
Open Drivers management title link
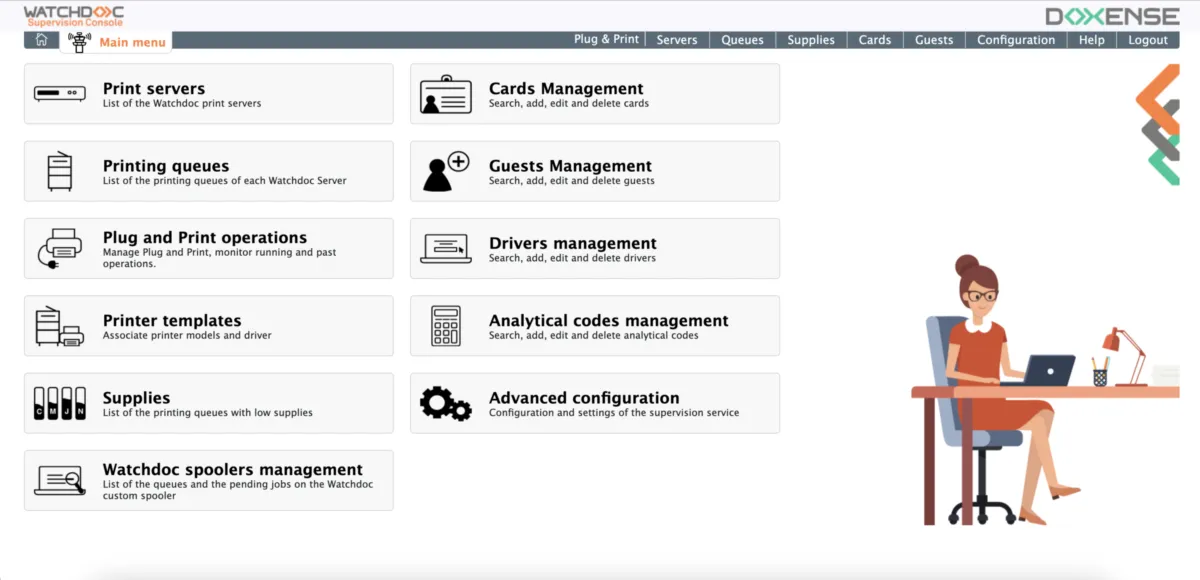click(x=573, y=243)
